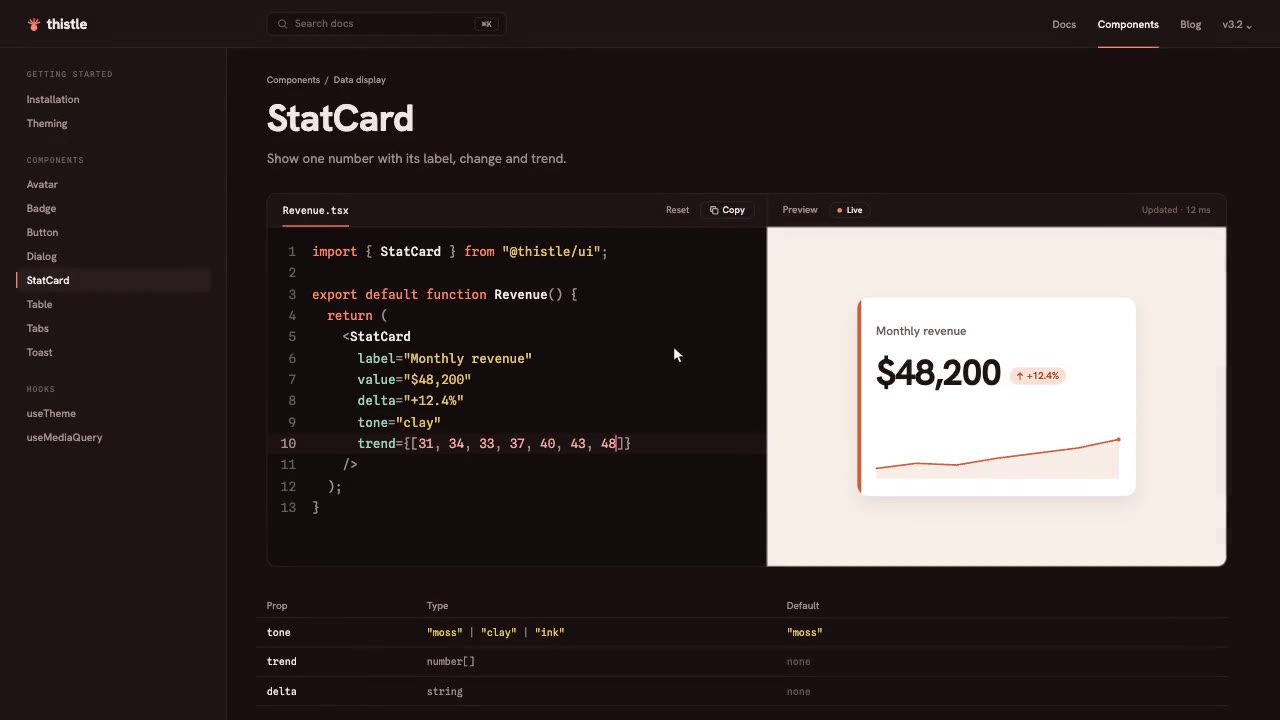
Task: Place cursor on code line 10 trend array
Action: click(517, 444)
